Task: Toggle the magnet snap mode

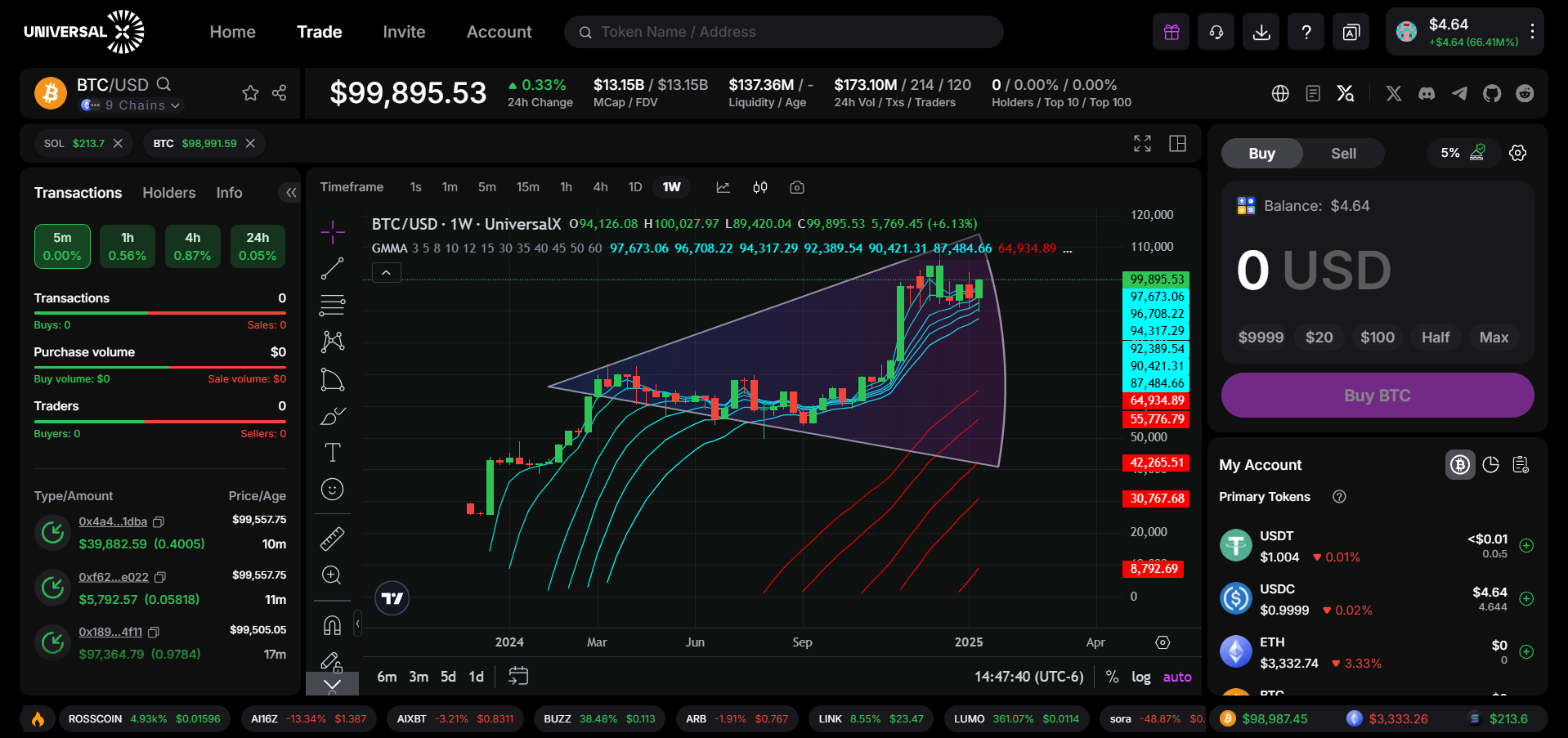Action: click(333, 625)
